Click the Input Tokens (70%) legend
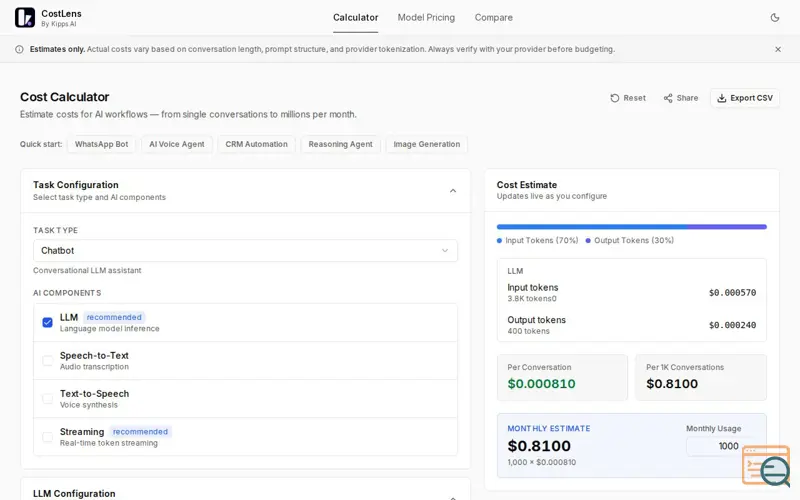Screen dimensions: 800x500 [x=538, y=240]
